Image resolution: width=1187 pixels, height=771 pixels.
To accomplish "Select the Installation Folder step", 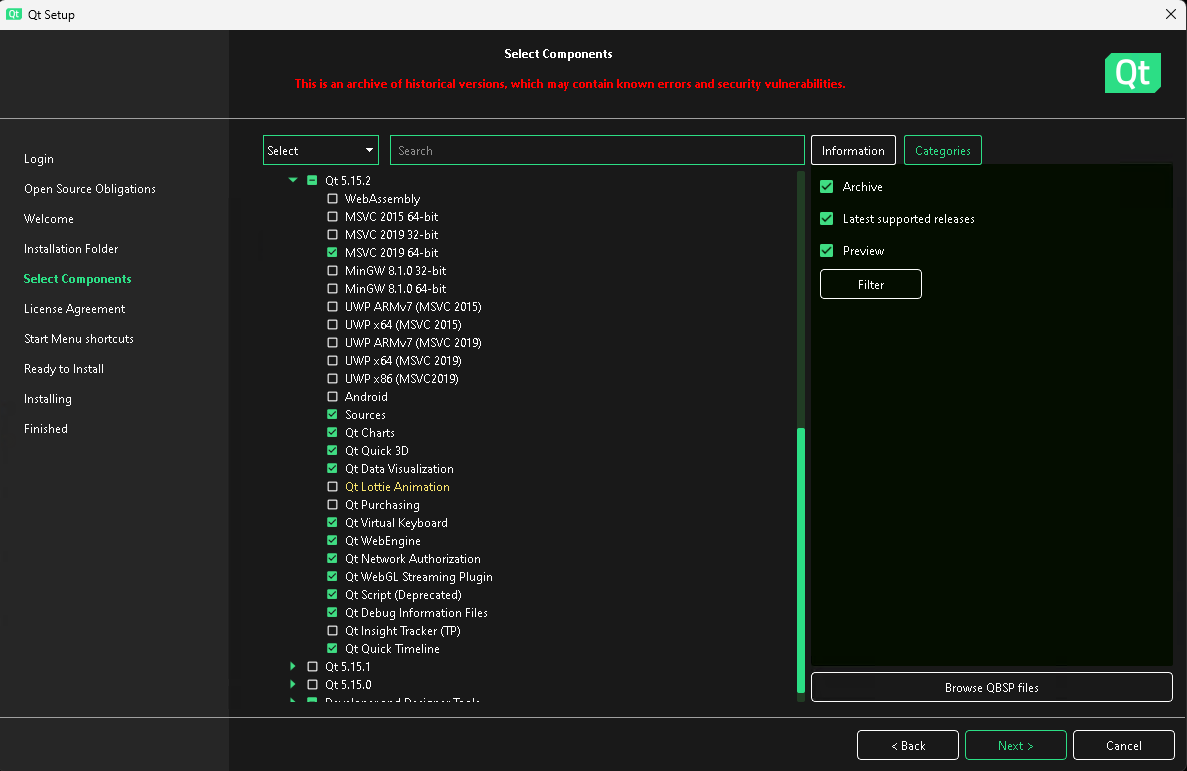I will pos(71,248).
